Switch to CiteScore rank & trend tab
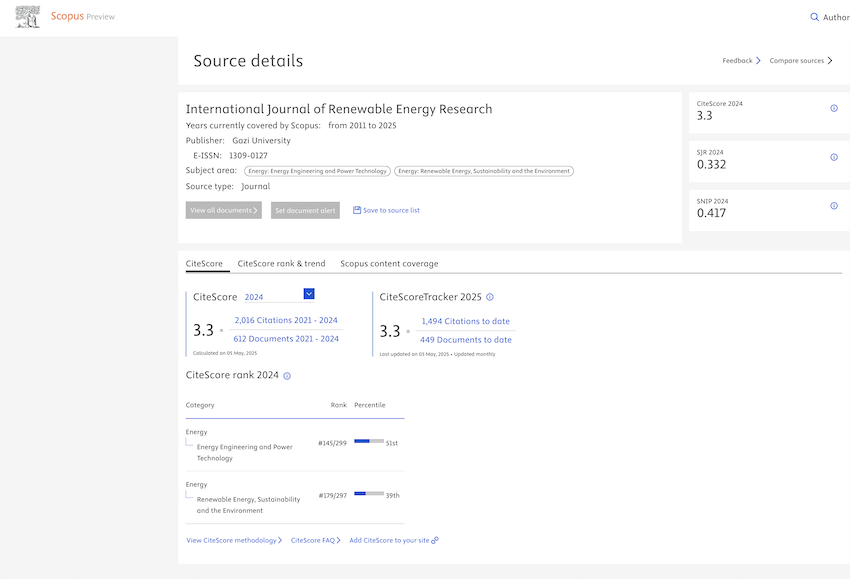 [281, 264]
